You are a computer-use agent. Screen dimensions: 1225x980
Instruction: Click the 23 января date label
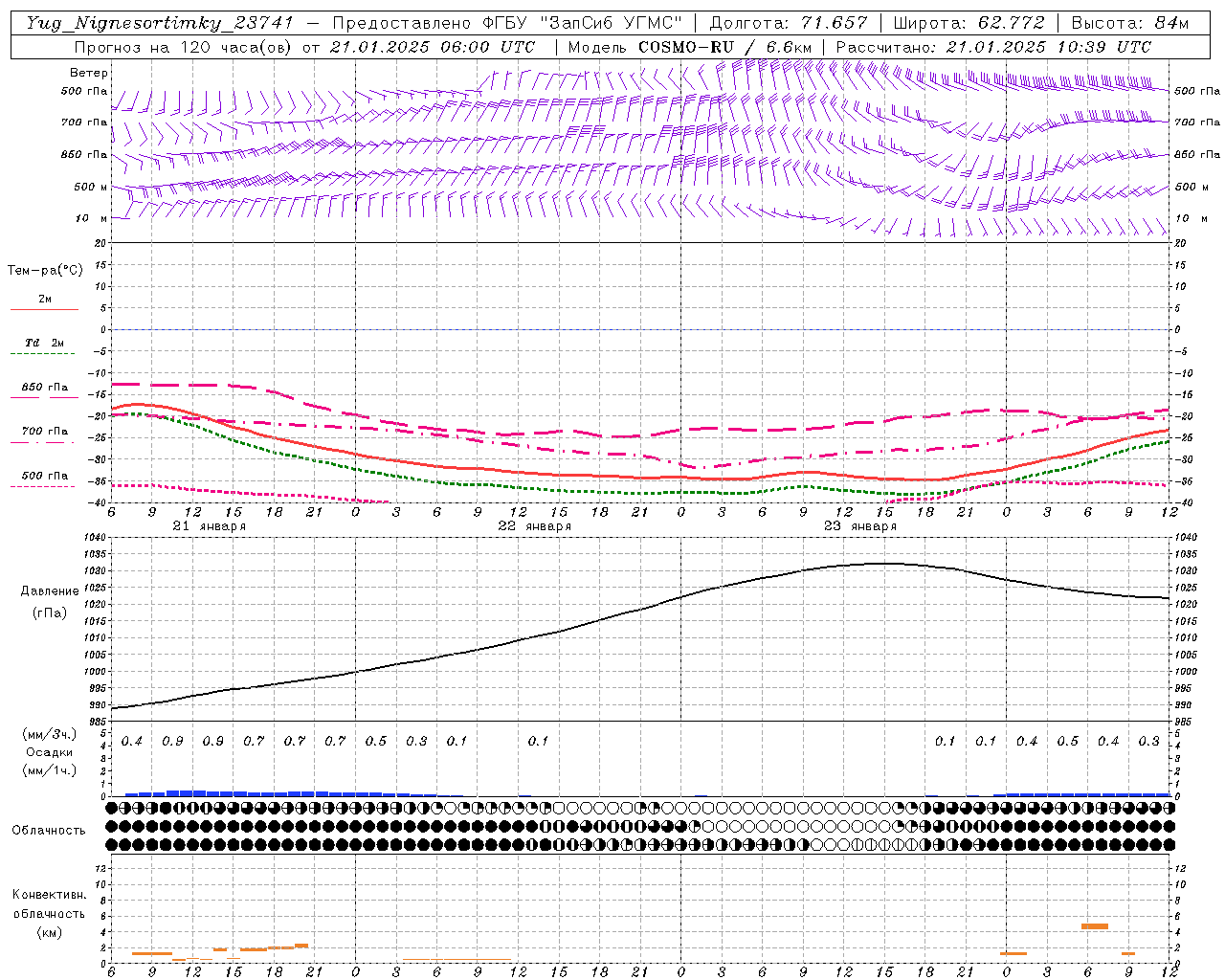tap(860, 526)
